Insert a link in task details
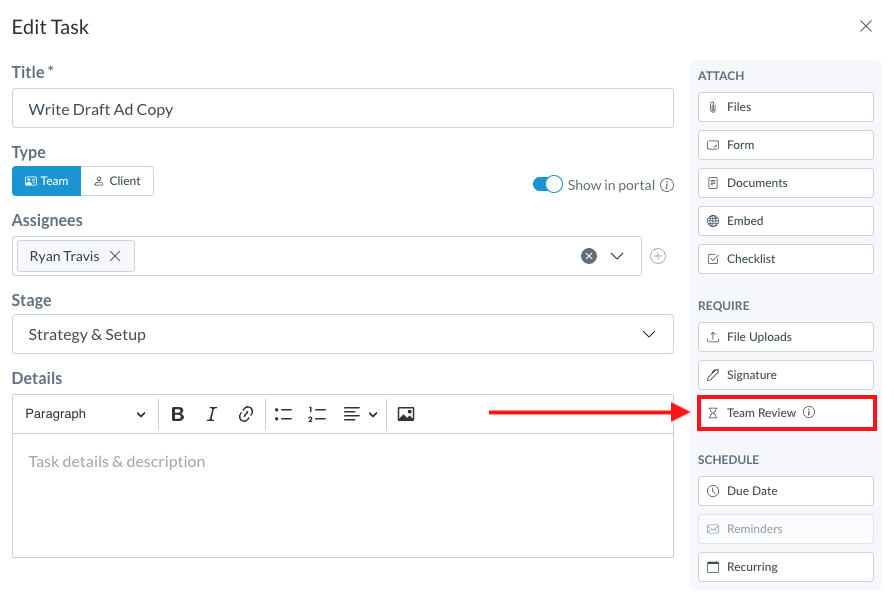The image size is (894, 601). point(245,414)
